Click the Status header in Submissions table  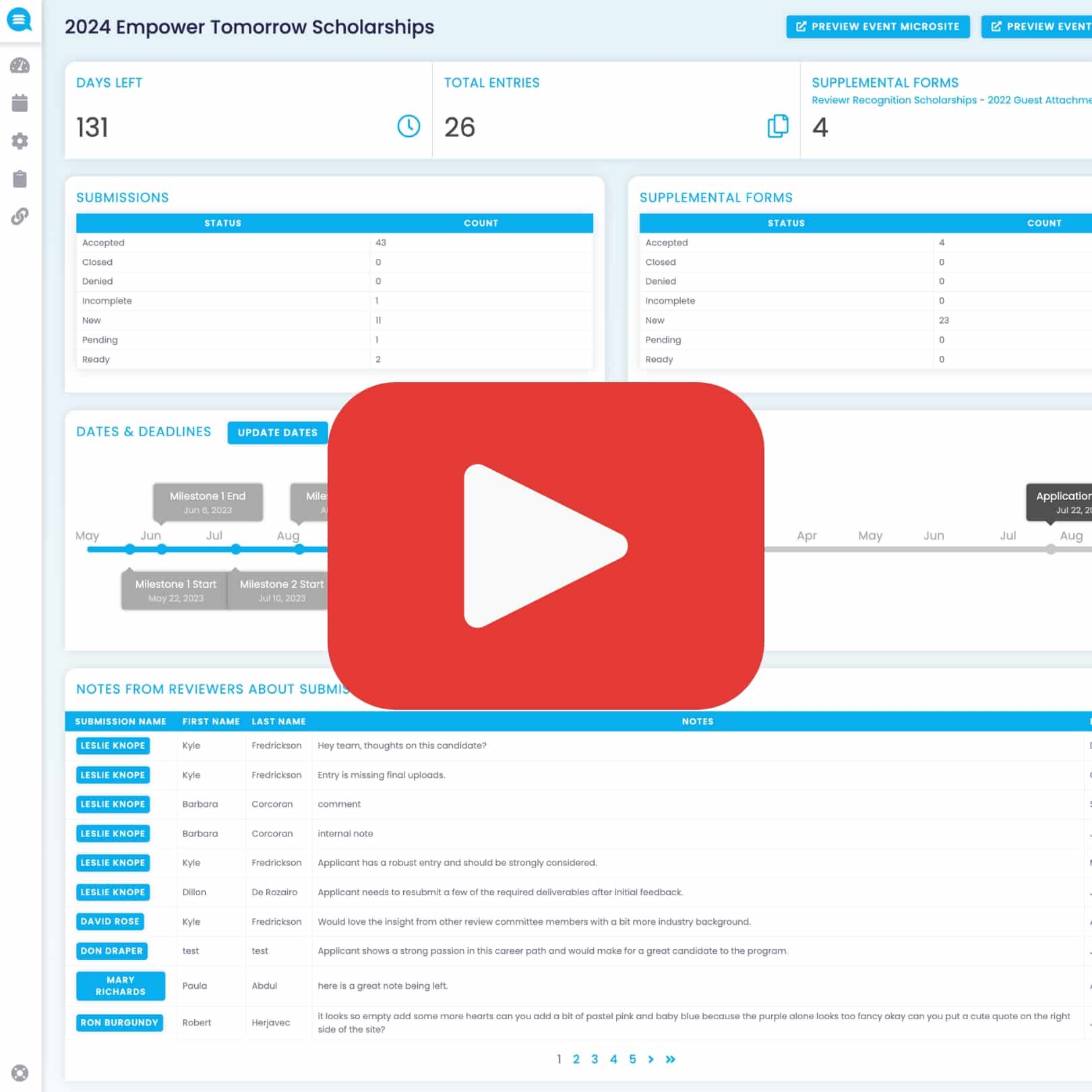click(x=223, y=223)
